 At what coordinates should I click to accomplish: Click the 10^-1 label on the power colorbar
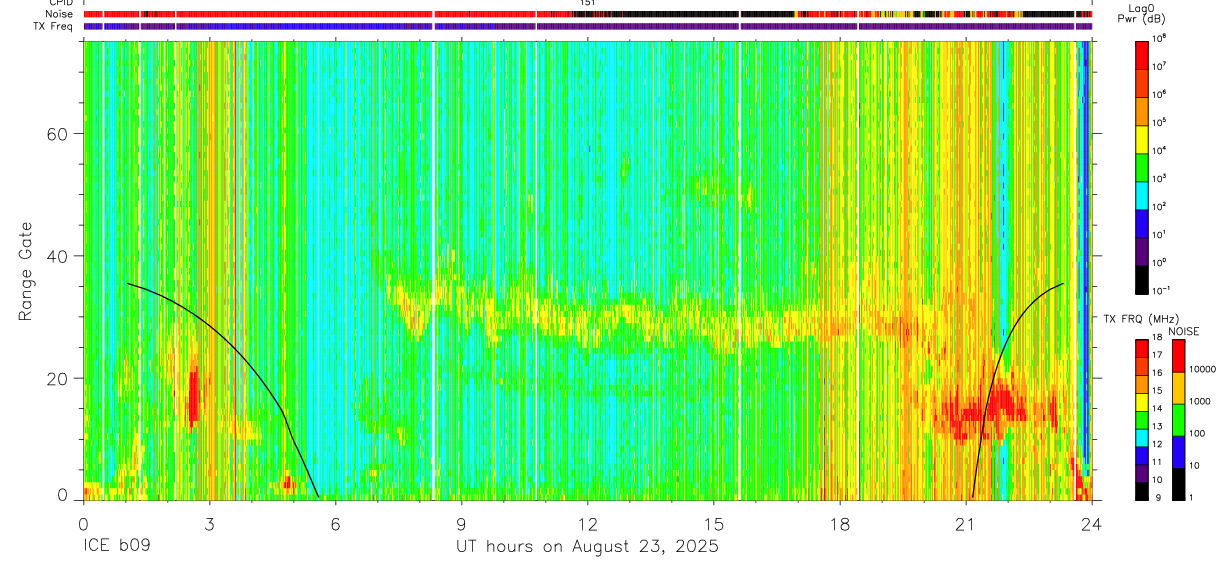(x=1161, y=290)
